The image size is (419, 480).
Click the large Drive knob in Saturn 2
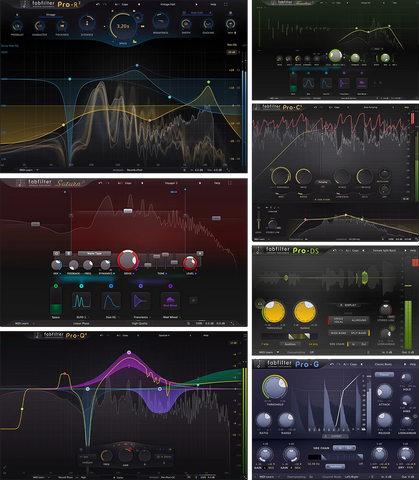click(x=127, y=260)
